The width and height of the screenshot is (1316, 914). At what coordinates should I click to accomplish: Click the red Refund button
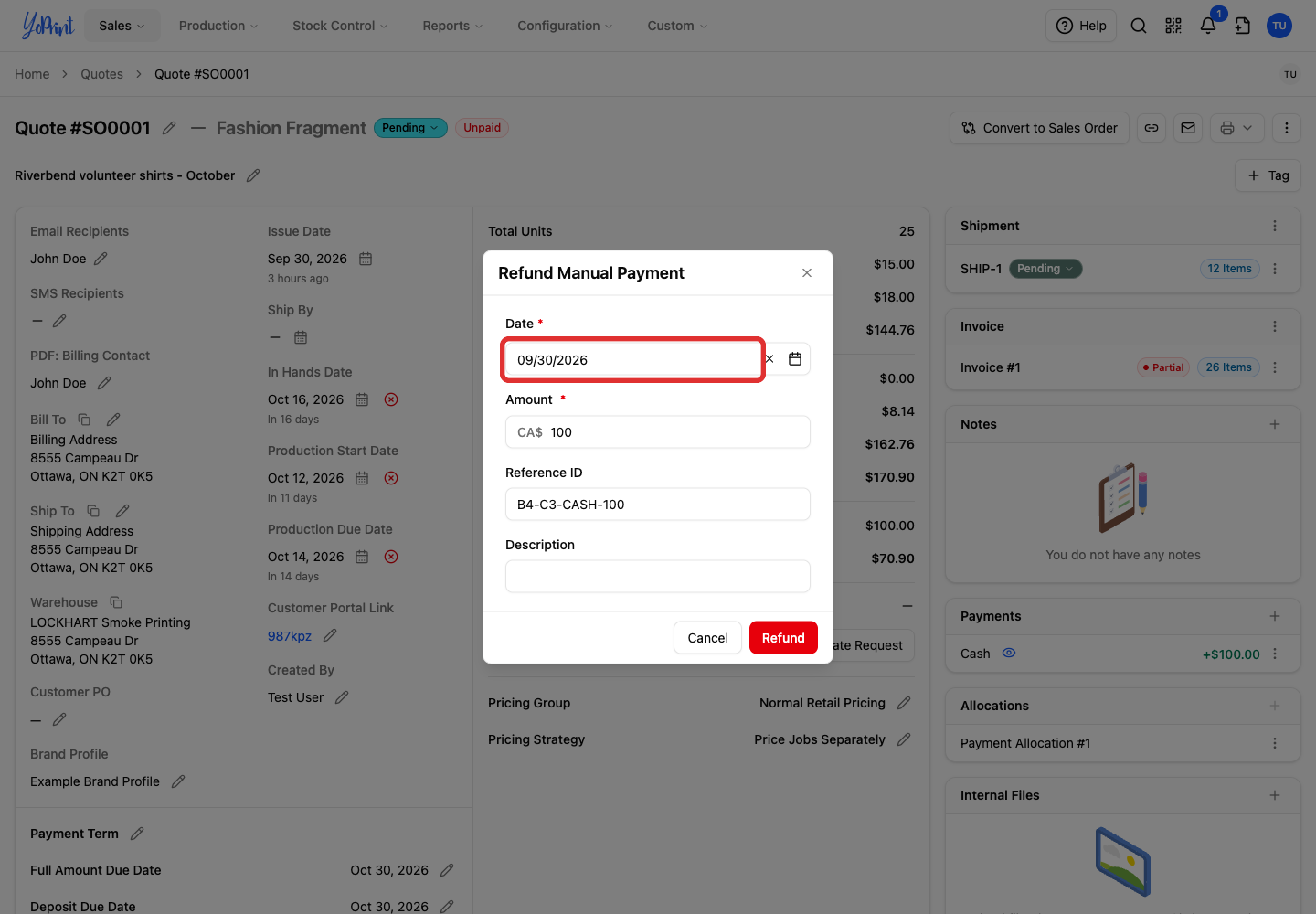pos(783,638)
